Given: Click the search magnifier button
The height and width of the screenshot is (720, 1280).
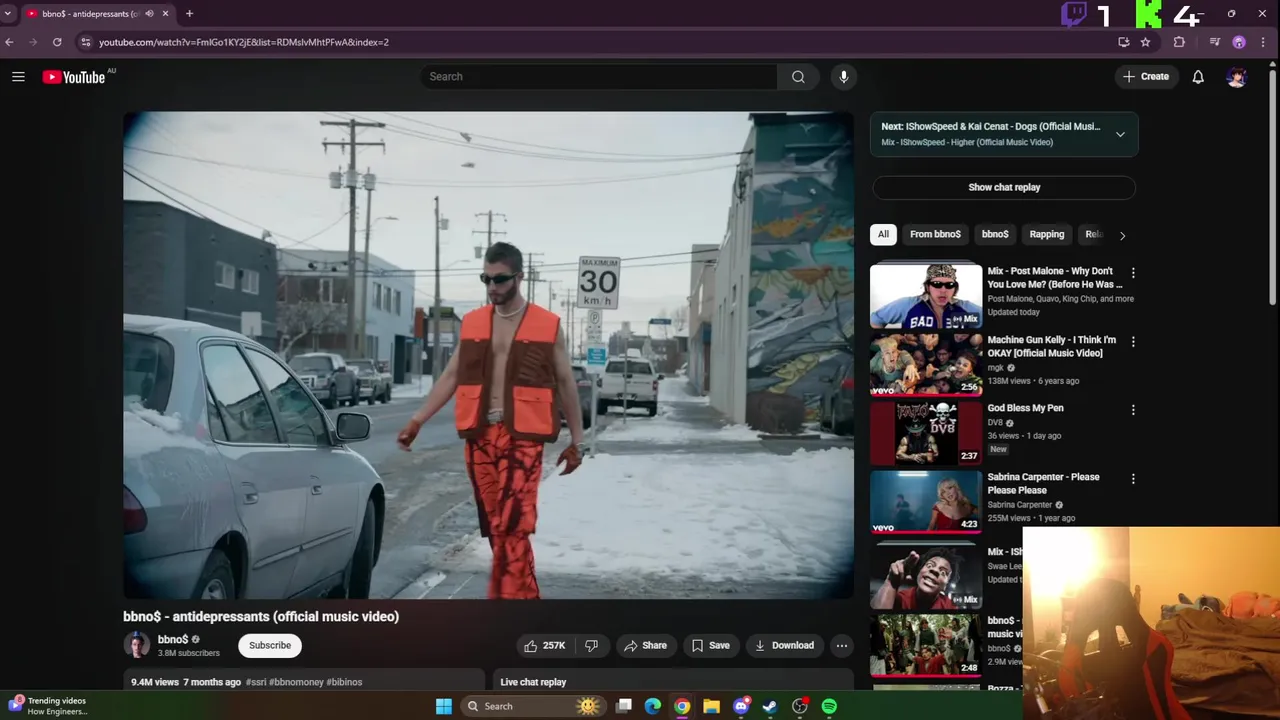Looking at the screenshot, I should pos(798,76).
